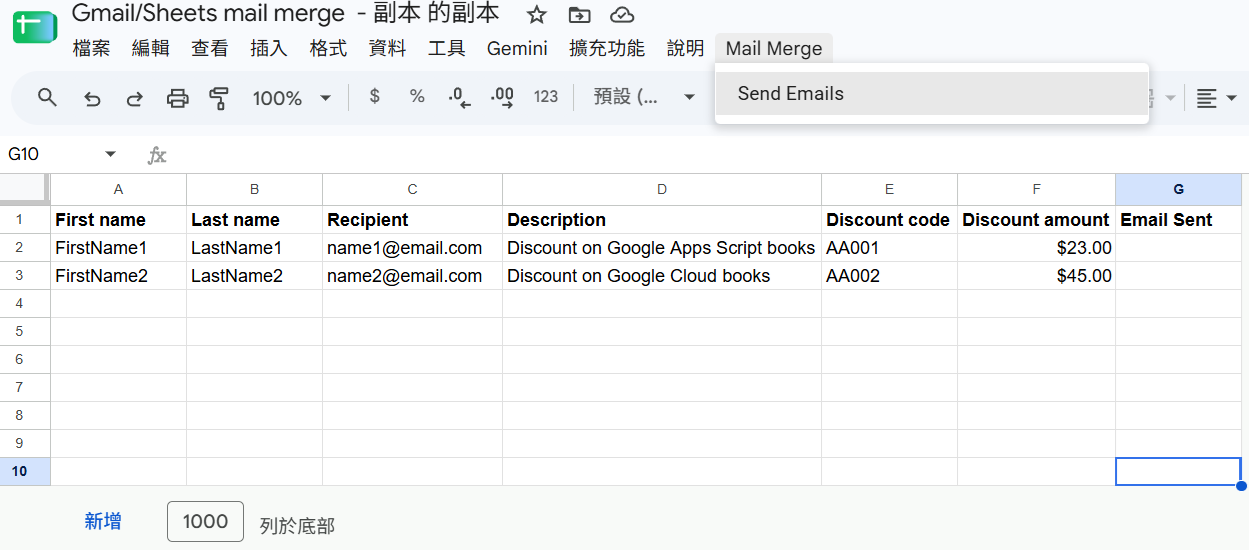Select cell with name2@email.com
The image size is (1249, 550).
point(413,276)
